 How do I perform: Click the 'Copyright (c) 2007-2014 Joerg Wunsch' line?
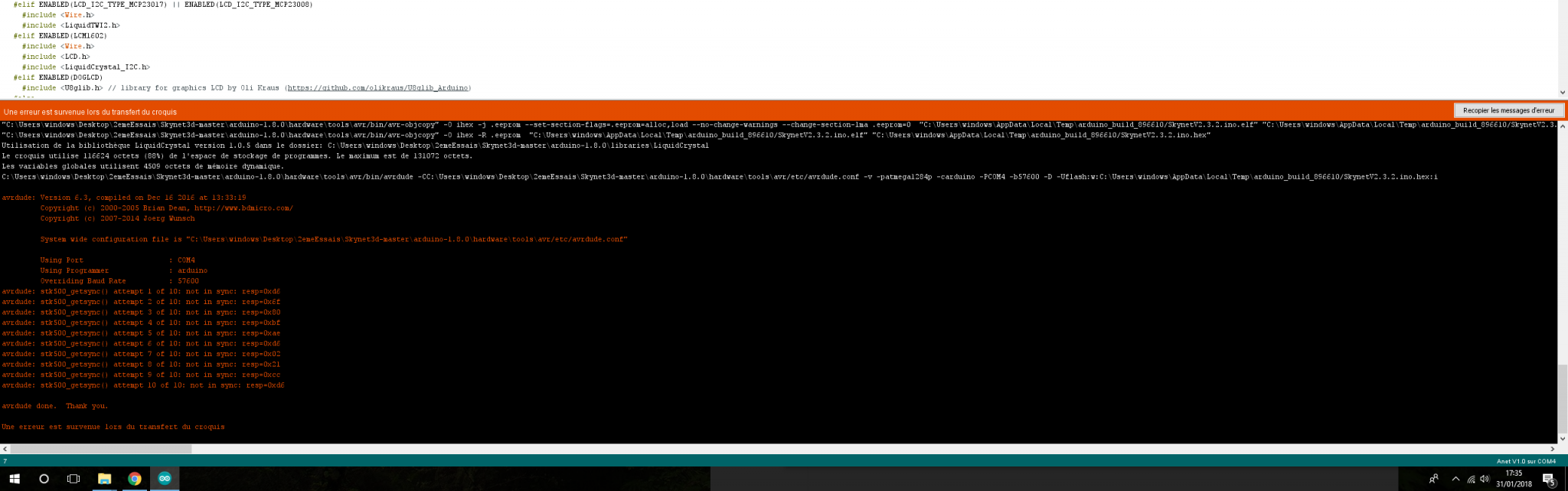point(117,218)
